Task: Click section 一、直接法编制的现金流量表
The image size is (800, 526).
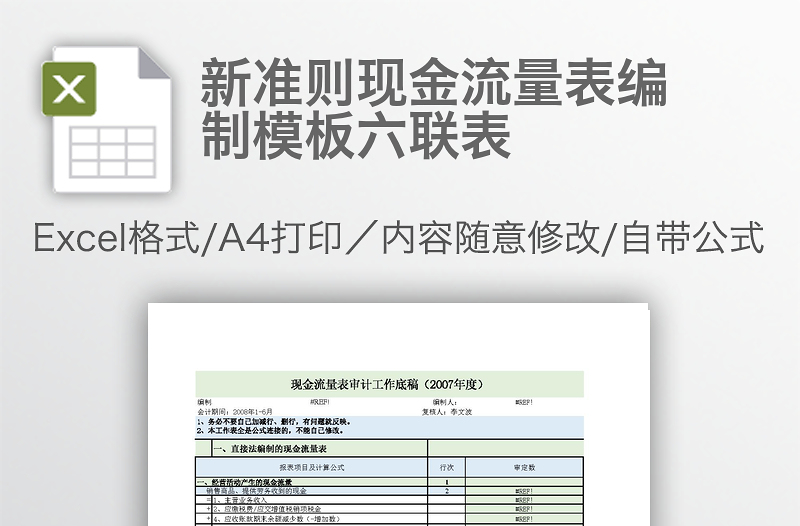Action: pyautogui.click(x=270, y=449)
